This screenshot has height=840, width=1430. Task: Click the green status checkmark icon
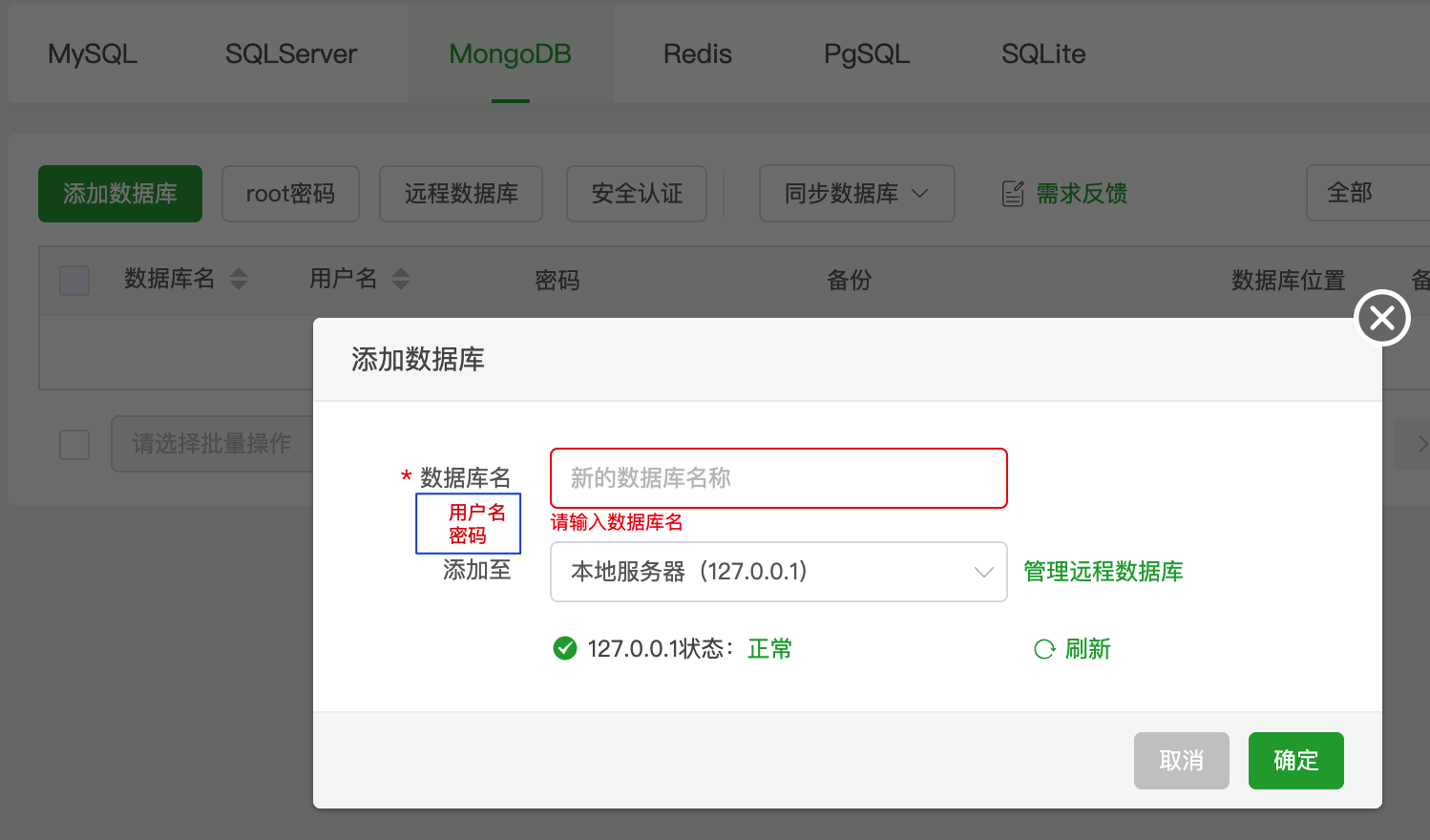pyautogui.click(x=565, y=649)
